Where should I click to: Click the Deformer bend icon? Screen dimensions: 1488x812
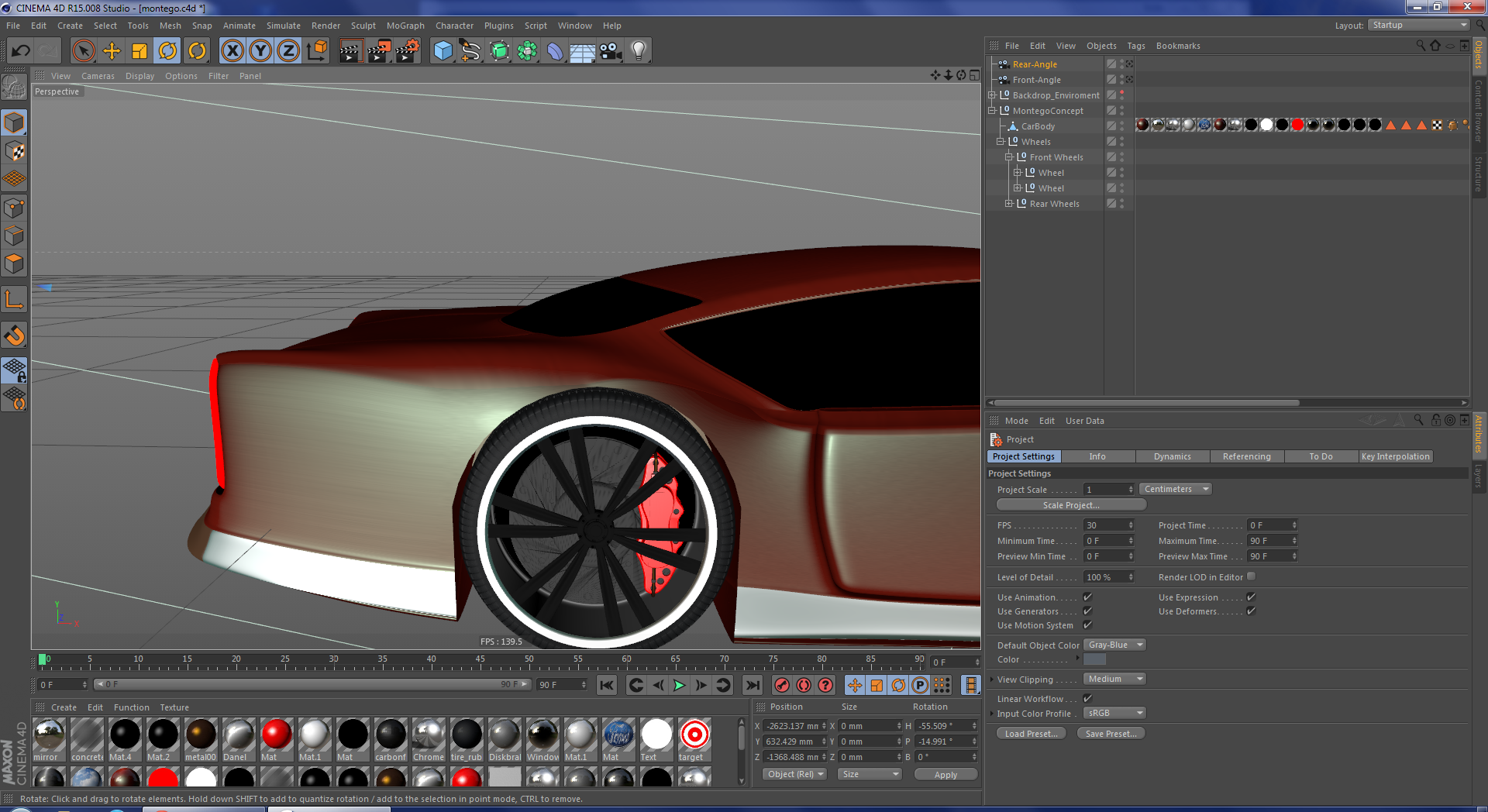[x=555, y=51]
